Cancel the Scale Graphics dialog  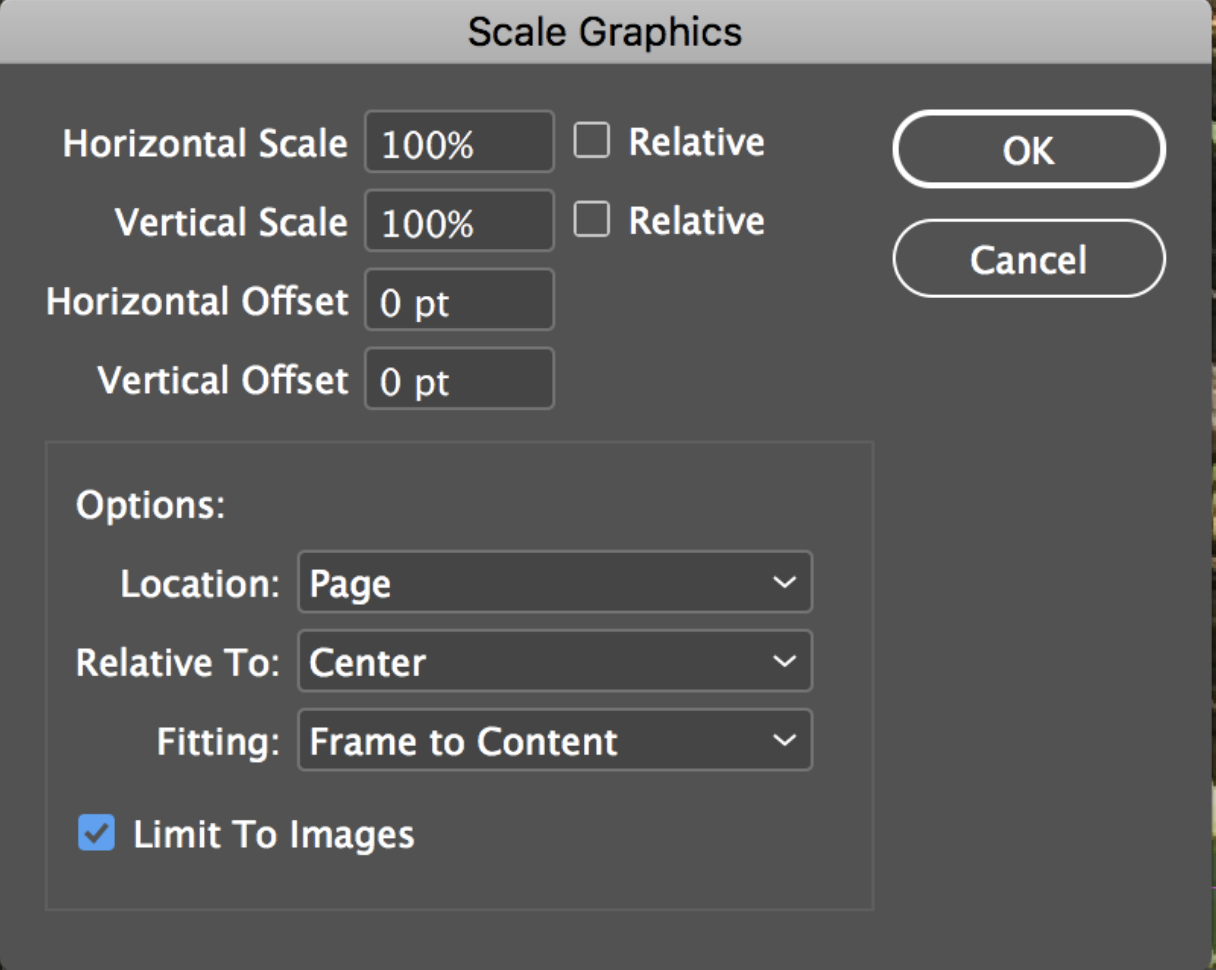(x=1028, y=258)
